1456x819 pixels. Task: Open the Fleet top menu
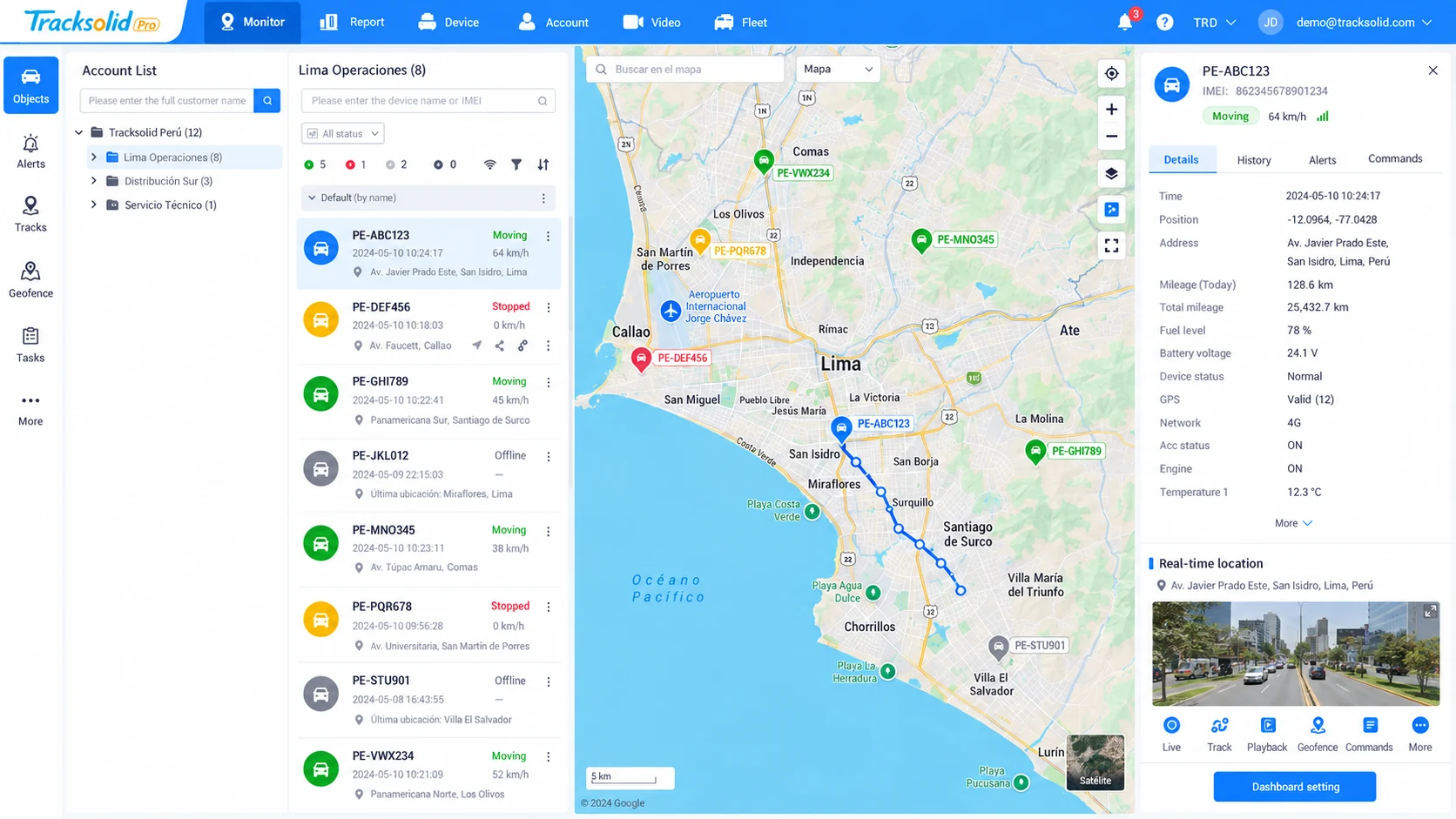[741, 23]
